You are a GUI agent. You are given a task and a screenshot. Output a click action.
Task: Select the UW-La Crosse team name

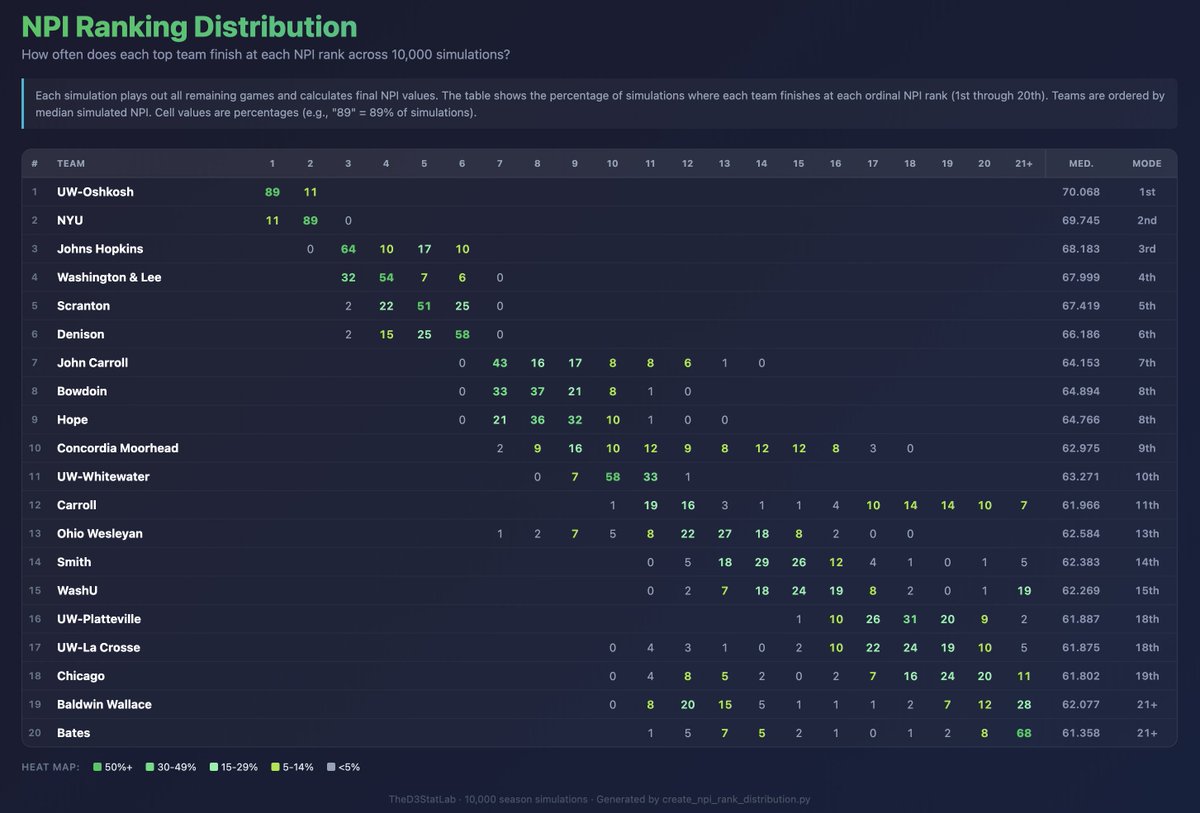click(98, 648)
